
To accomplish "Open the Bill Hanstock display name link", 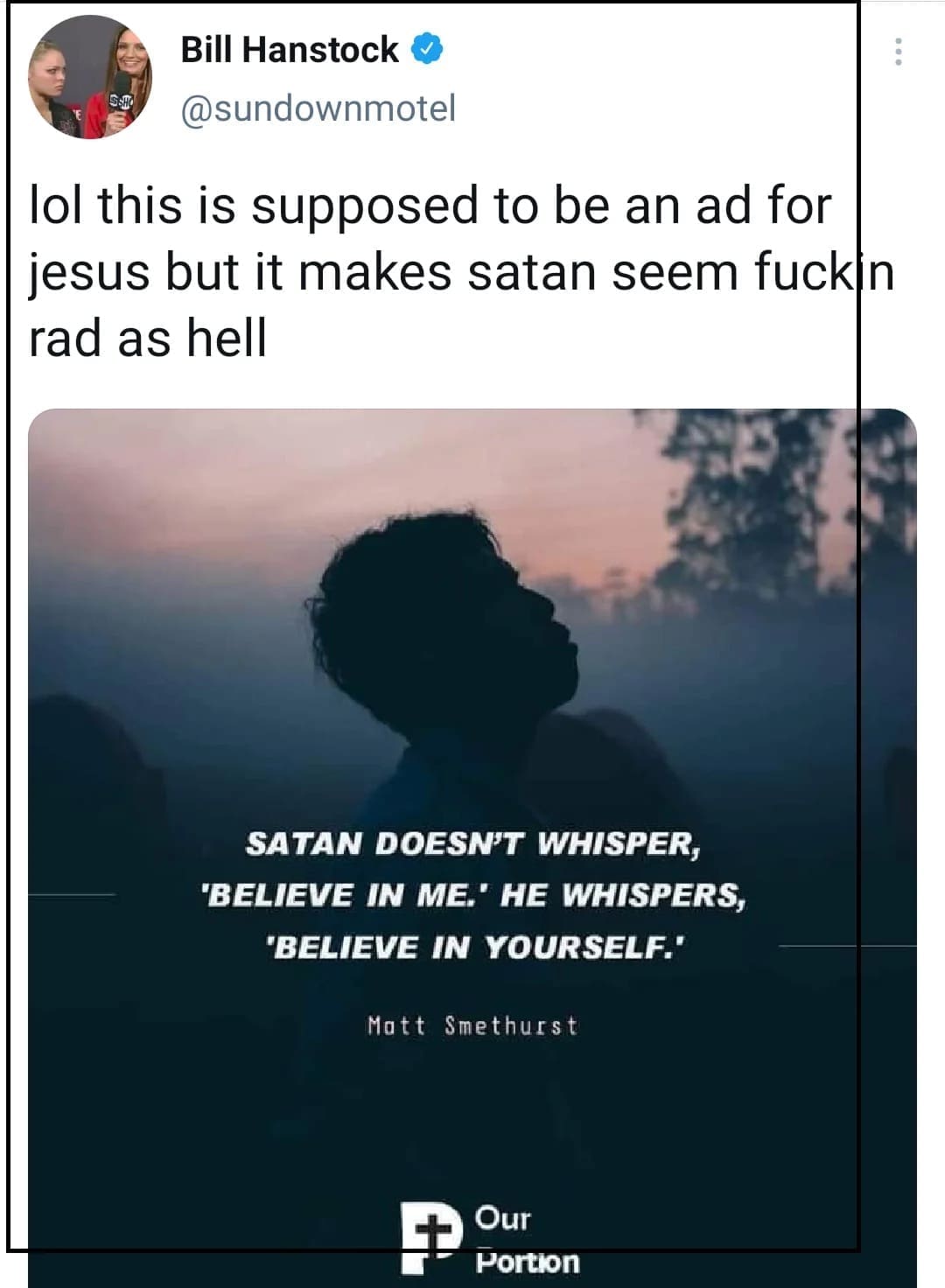I will tap(289, 50).
